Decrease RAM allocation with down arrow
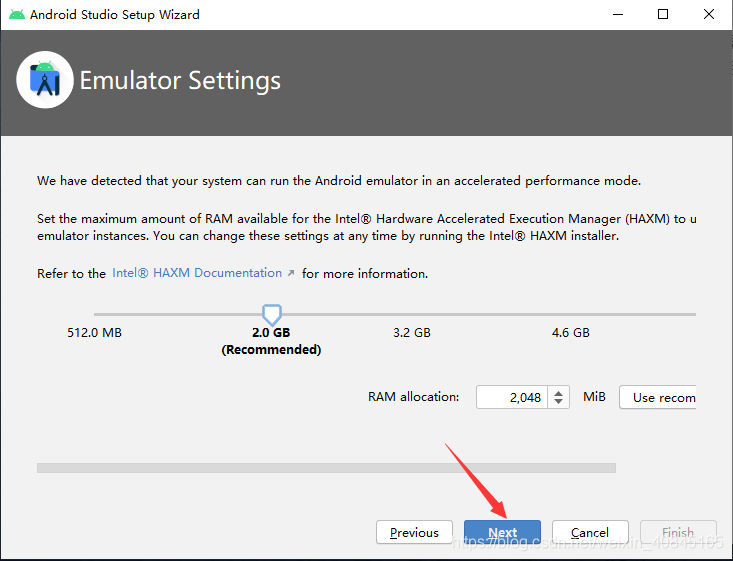 tap(558, 402)
